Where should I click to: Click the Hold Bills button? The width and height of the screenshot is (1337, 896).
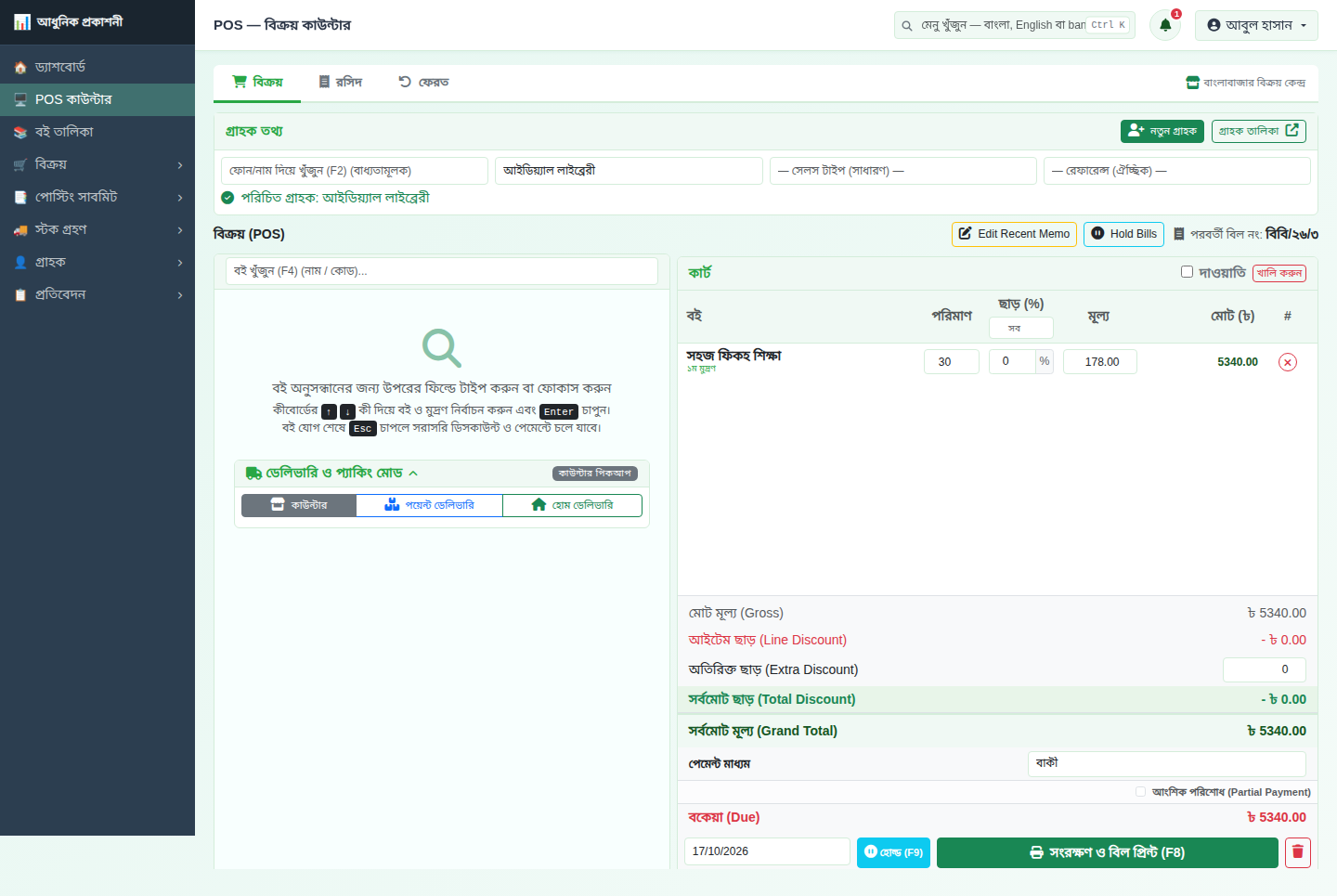(1123, 234)
